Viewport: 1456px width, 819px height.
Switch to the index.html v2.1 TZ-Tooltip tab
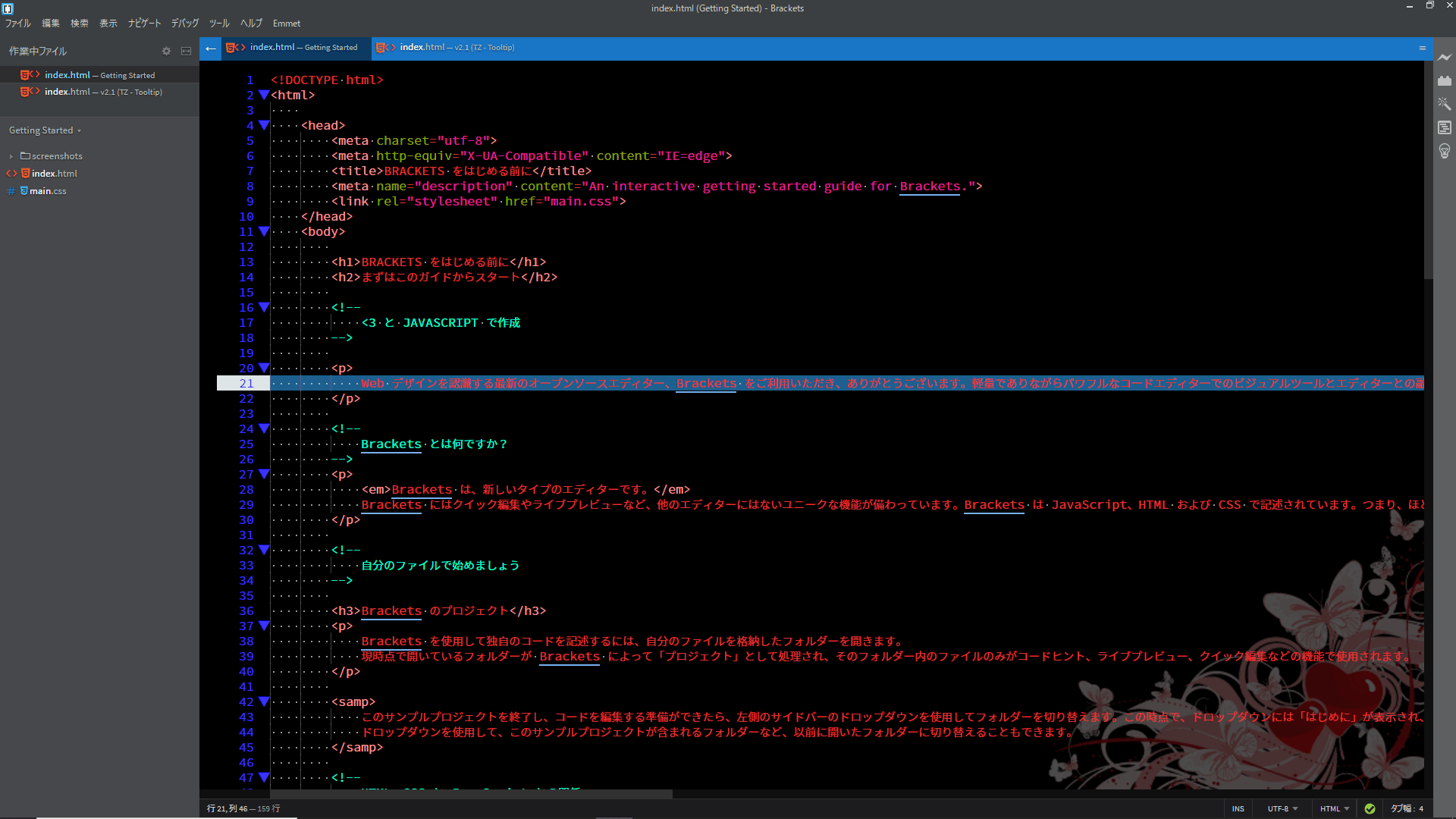(x=446, y=48)
